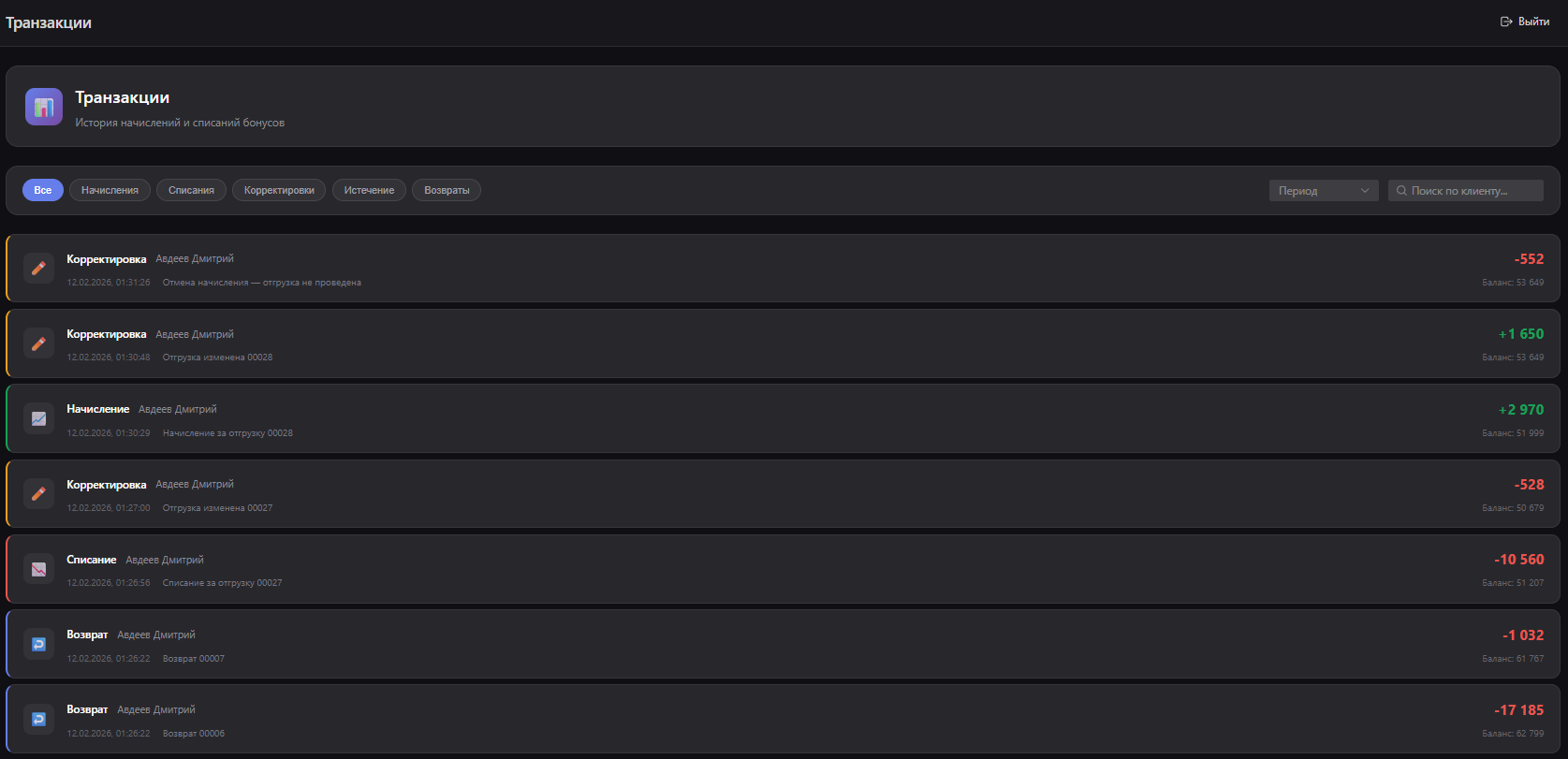1568x759 pixels.
Task: Click pencil icon of the -552 correction
Action: point(38,269)
